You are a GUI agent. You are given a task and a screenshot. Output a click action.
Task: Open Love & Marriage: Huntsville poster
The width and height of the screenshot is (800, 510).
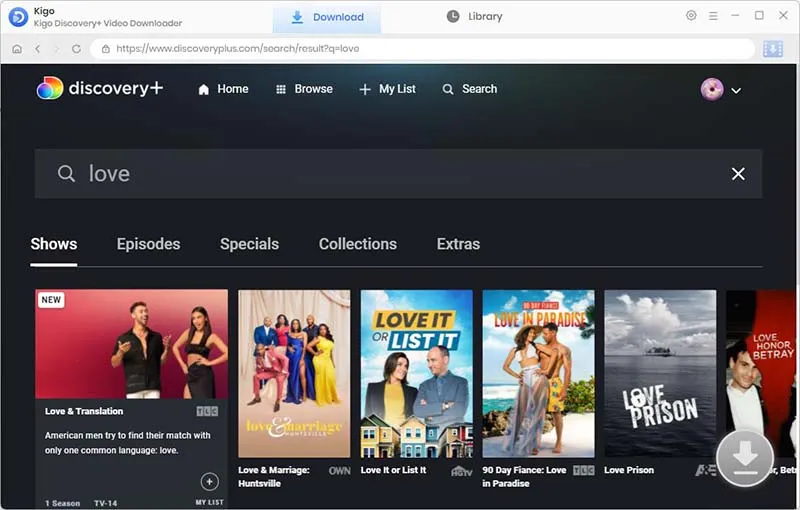(294, 374)
